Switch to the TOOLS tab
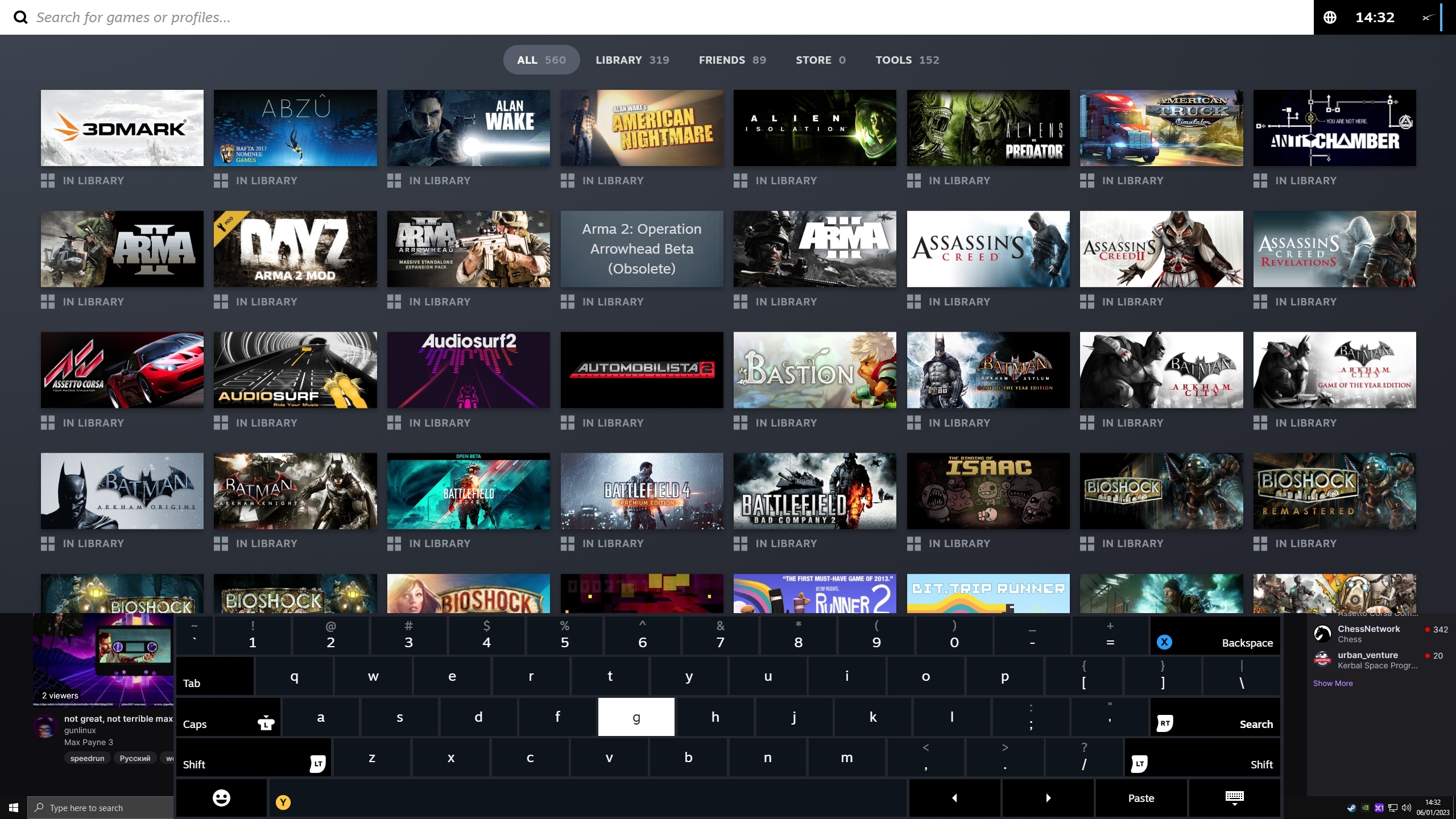Screen dimensions: 1456x819 pyautogui.click(x=907, y=60)
